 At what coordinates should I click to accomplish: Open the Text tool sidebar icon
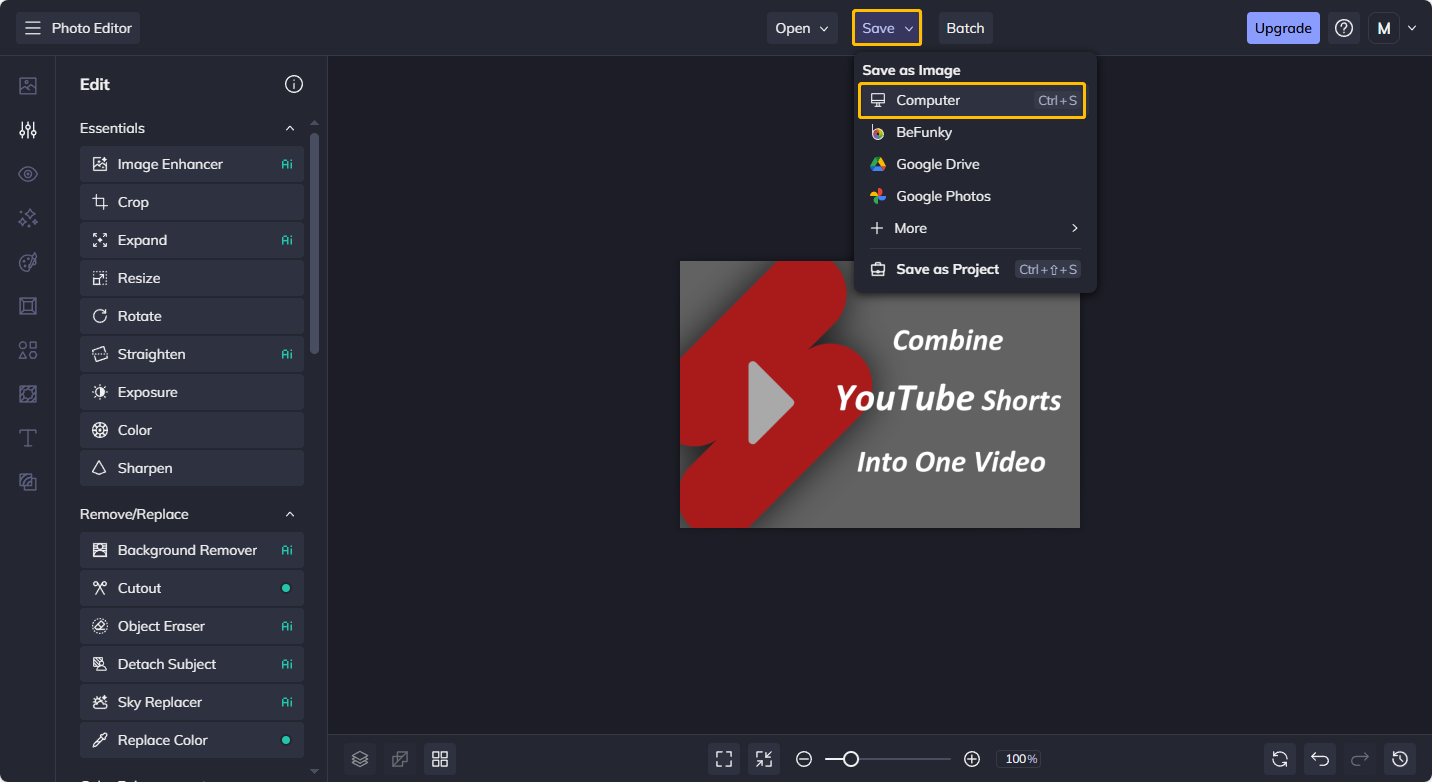click(x=28, y=438)
